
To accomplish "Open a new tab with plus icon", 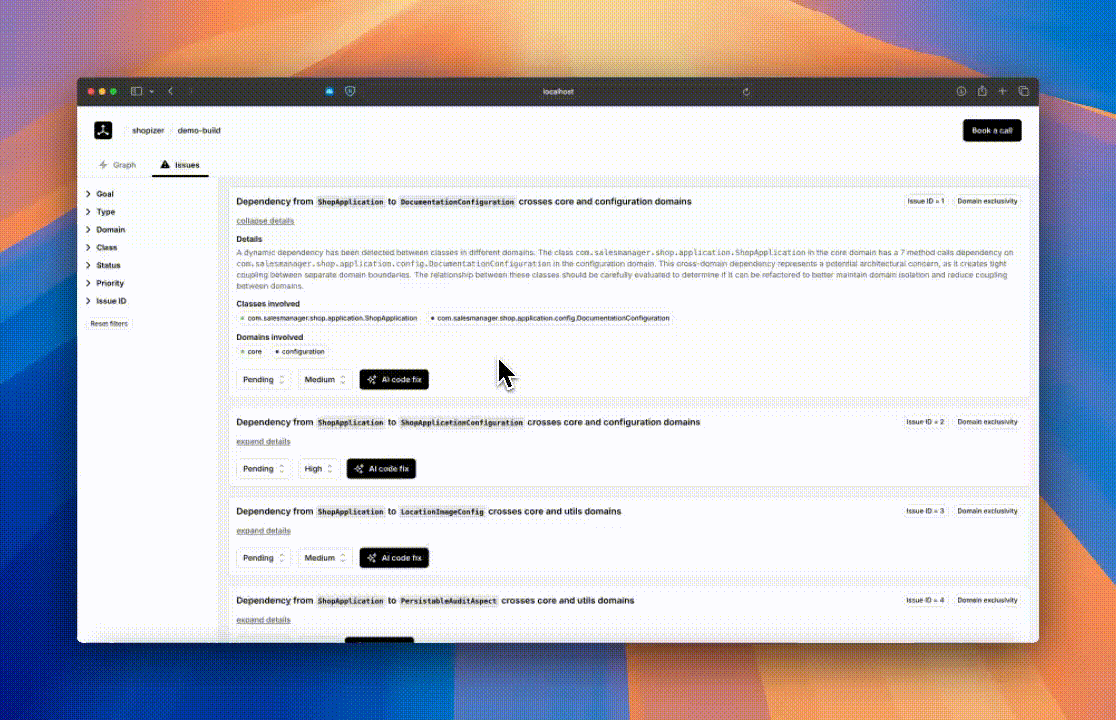I will 1003,91.
